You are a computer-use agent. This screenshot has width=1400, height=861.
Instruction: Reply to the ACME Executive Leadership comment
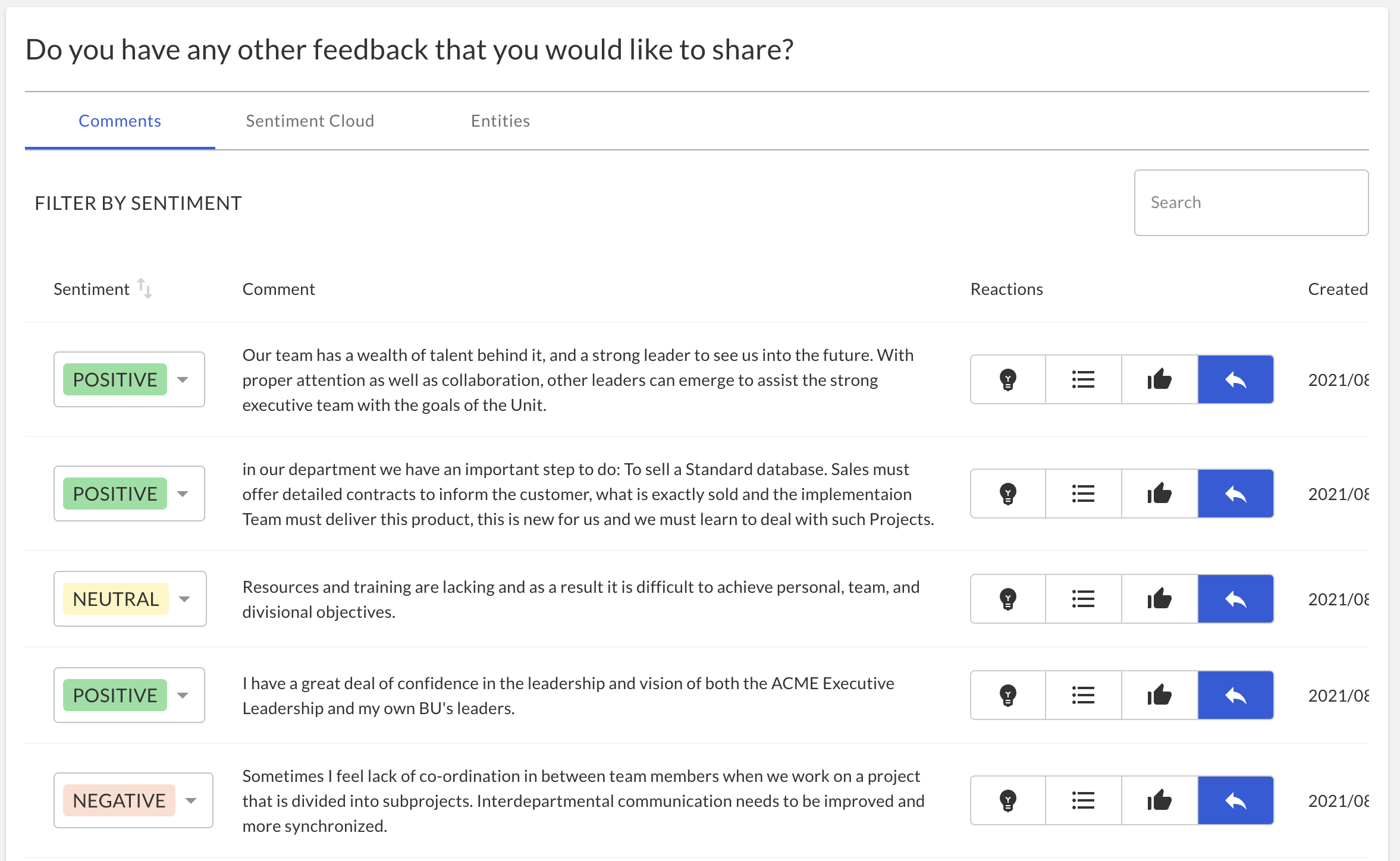click(1236, 695)
